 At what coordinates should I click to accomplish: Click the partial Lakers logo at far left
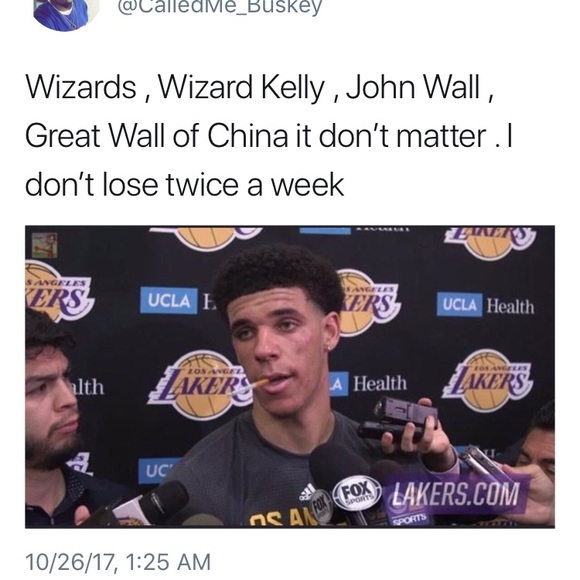[x=58, y=290]
